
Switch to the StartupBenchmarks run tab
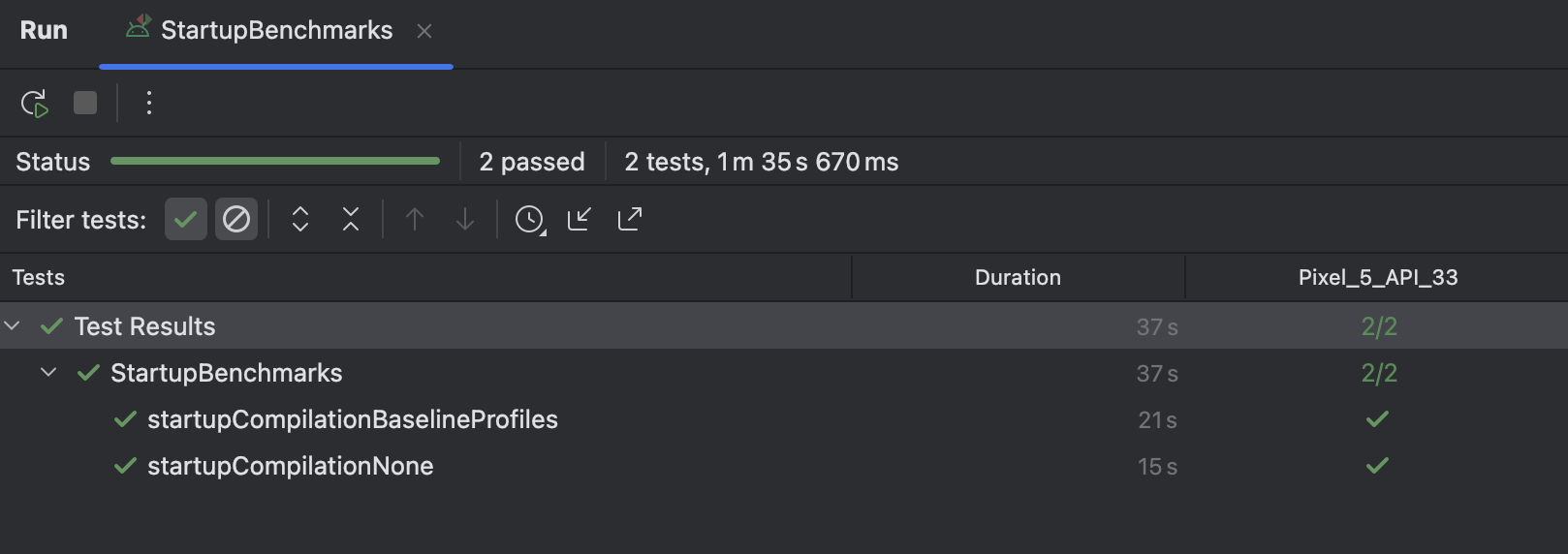coord(276,31)
